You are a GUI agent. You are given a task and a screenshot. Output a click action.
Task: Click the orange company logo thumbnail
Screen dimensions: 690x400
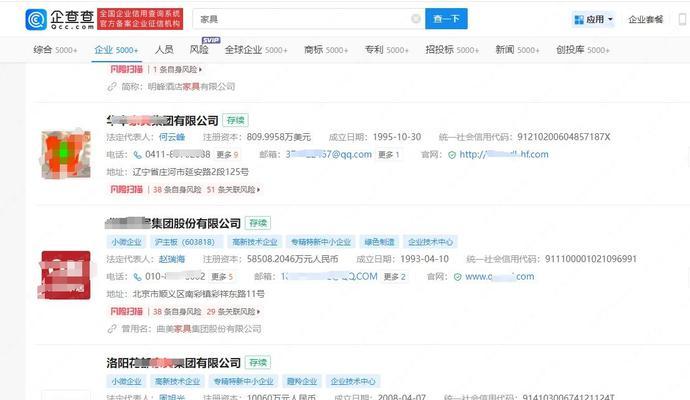pyautogui.click(x=66, y=154)
